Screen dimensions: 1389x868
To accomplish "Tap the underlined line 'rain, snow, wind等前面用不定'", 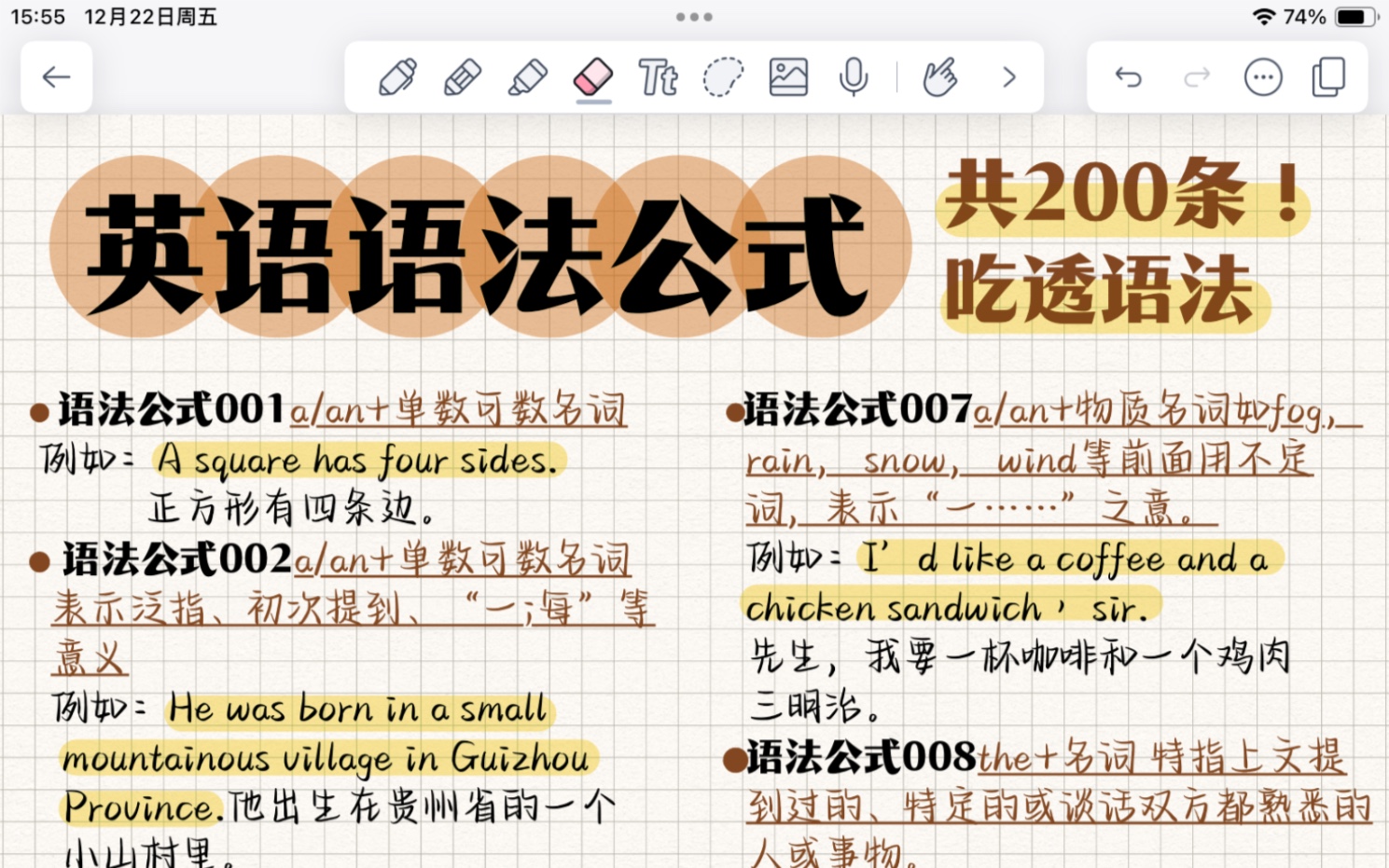I will coord(1029,460).
